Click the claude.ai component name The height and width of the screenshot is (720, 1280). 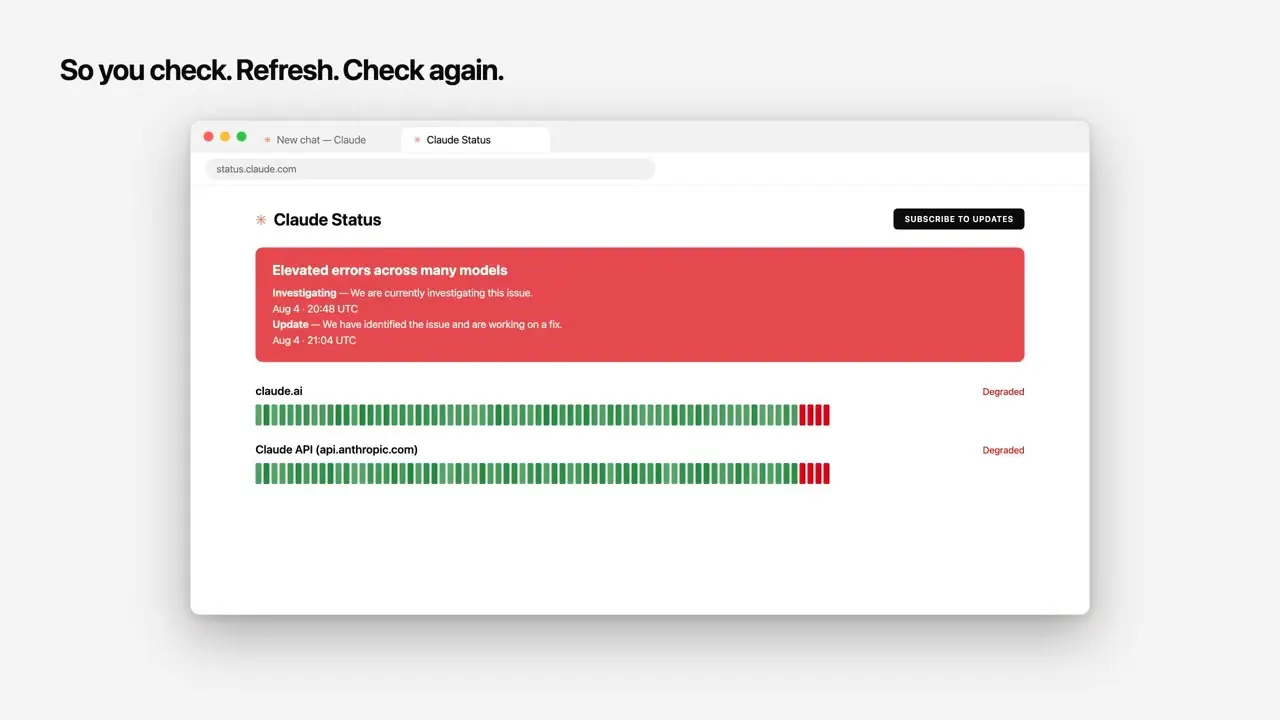click(x=279, y=391)
